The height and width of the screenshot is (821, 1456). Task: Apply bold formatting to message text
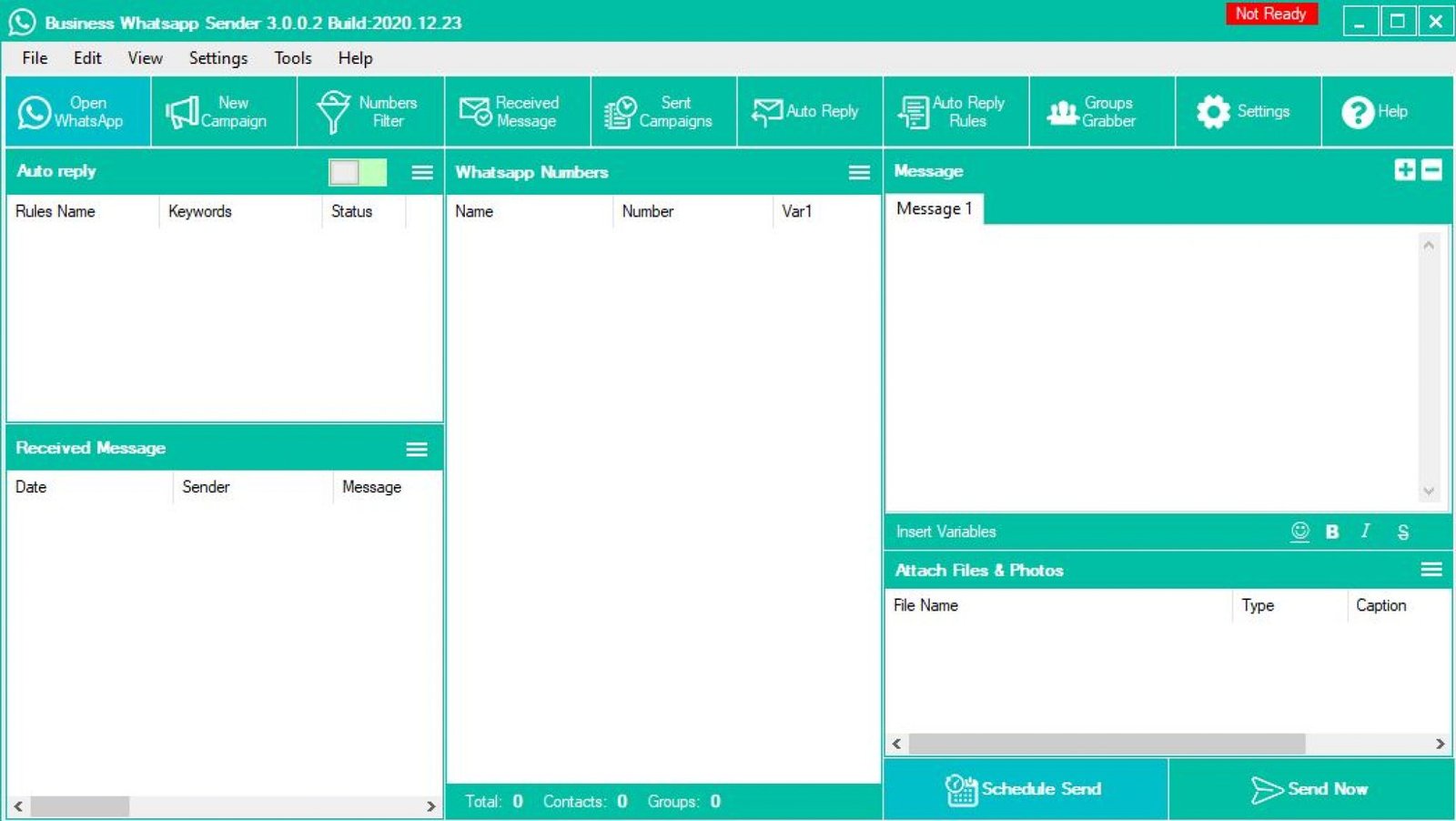tap(1332, 532)
